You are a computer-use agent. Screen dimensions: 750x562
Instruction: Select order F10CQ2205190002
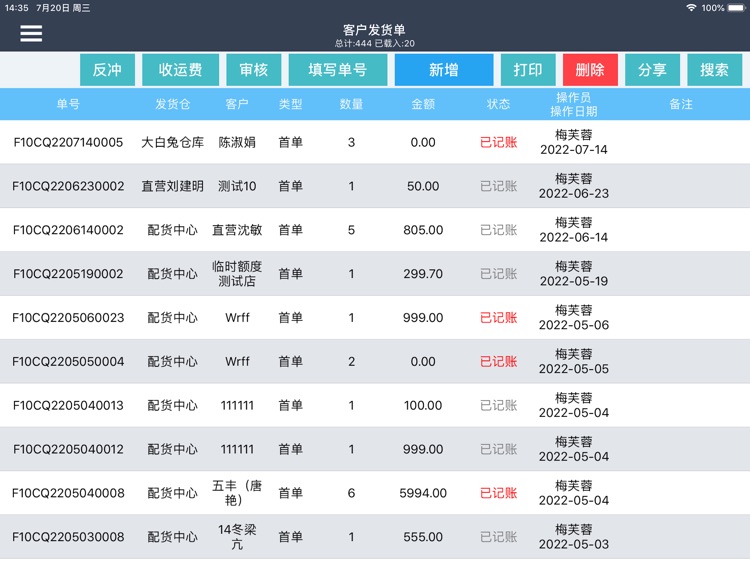[68, 274]
